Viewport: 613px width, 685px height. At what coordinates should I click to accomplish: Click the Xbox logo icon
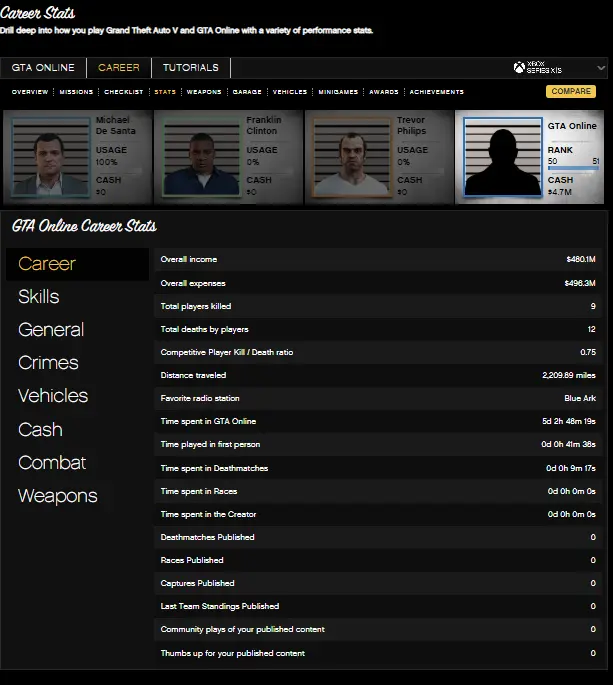[520, 68]
